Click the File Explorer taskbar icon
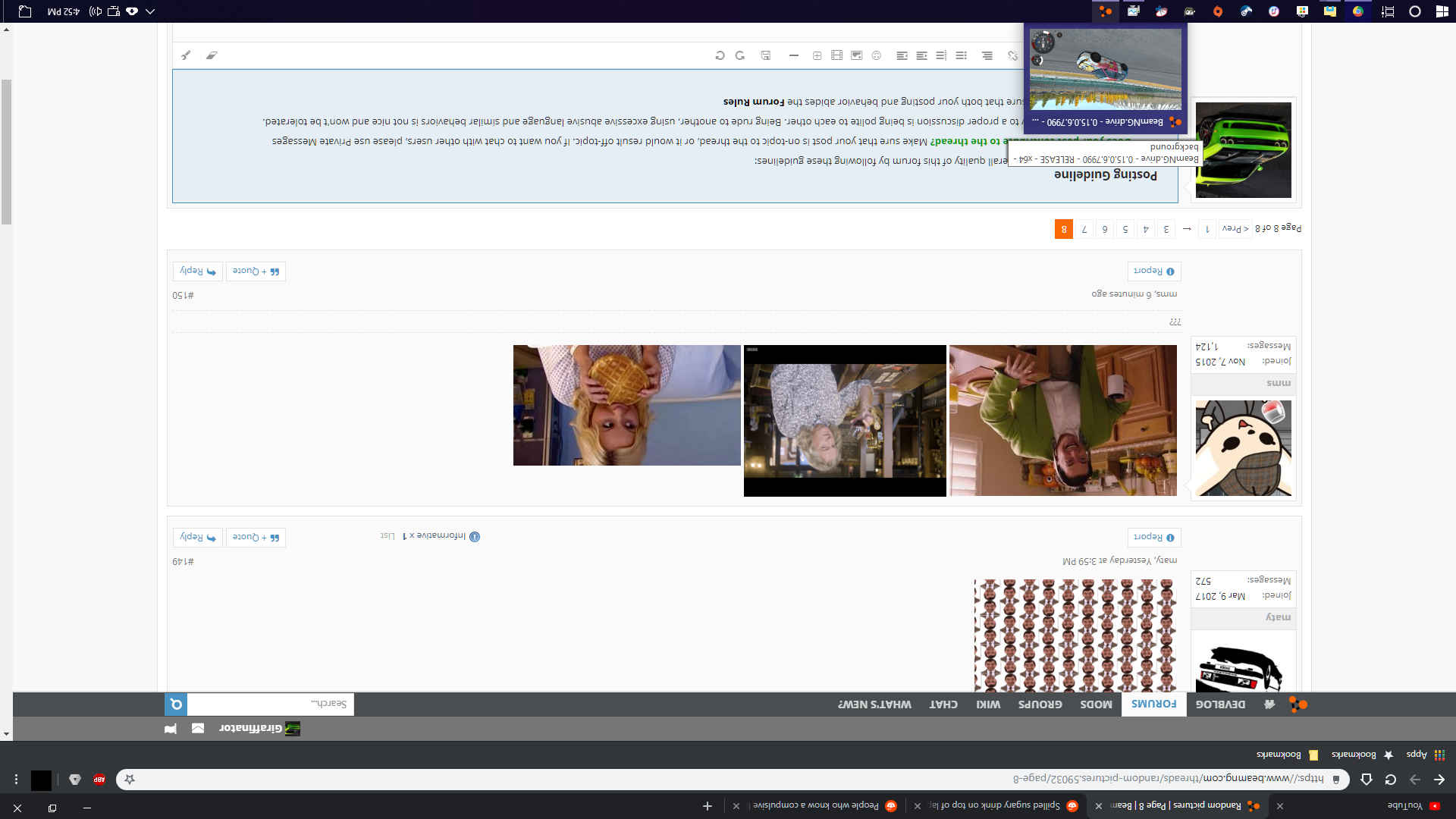This screenshot has width=1456, height=819. [1330, 11]
